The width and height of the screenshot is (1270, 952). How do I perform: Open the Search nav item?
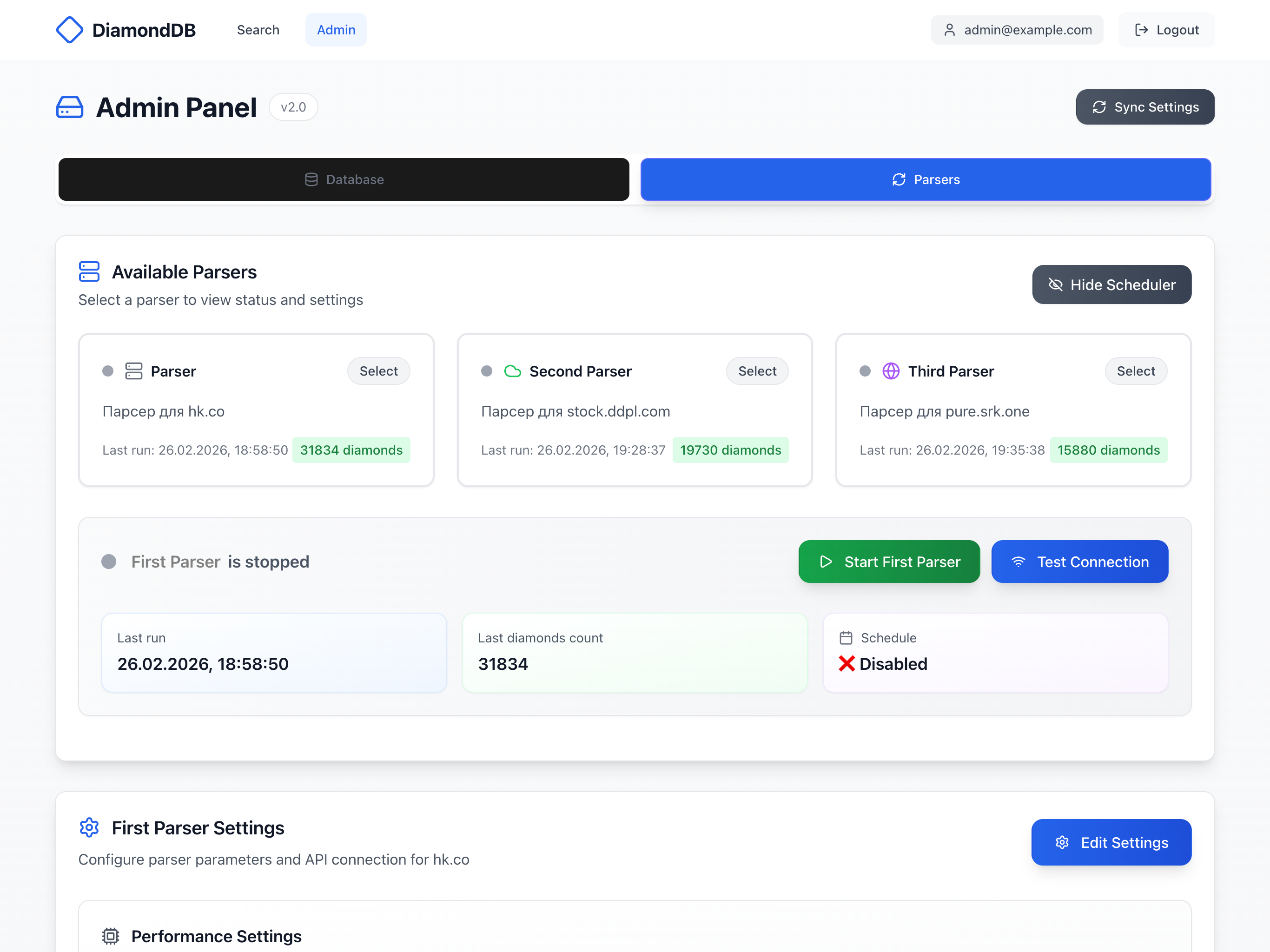(x=258, y=30)
